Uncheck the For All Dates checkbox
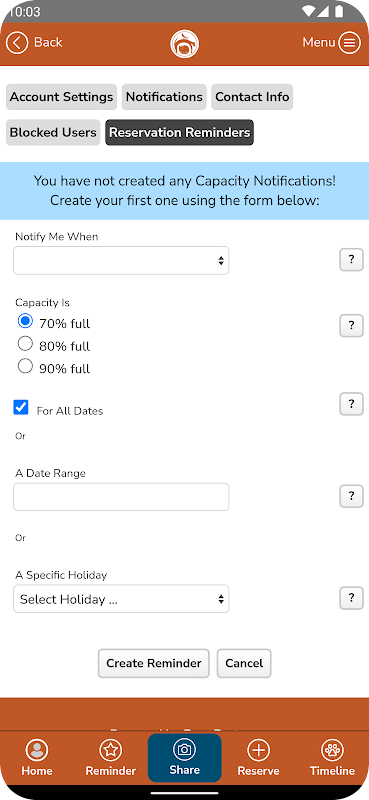The image size is (369, 800). point(21,408)
